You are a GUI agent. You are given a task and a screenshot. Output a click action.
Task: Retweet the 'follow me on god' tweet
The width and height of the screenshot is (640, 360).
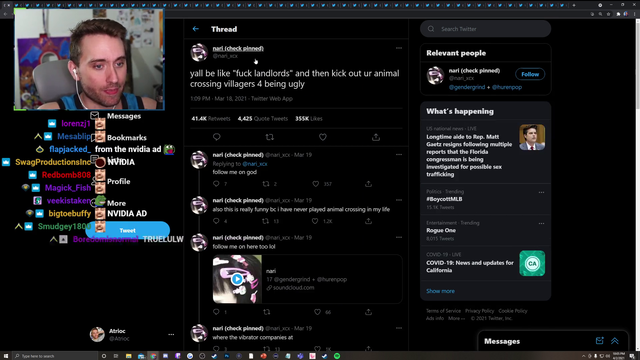pyautogui.click(x=266, y=184)
